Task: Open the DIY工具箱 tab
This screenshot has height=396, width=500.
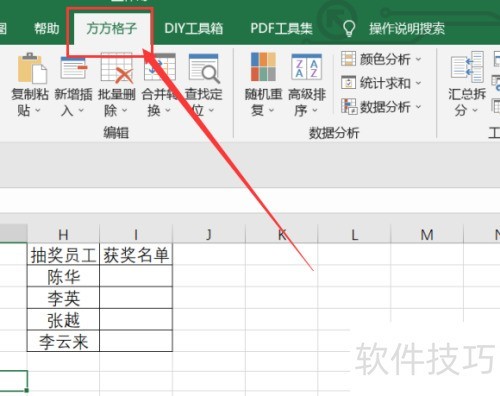Action: coord(193,29)
